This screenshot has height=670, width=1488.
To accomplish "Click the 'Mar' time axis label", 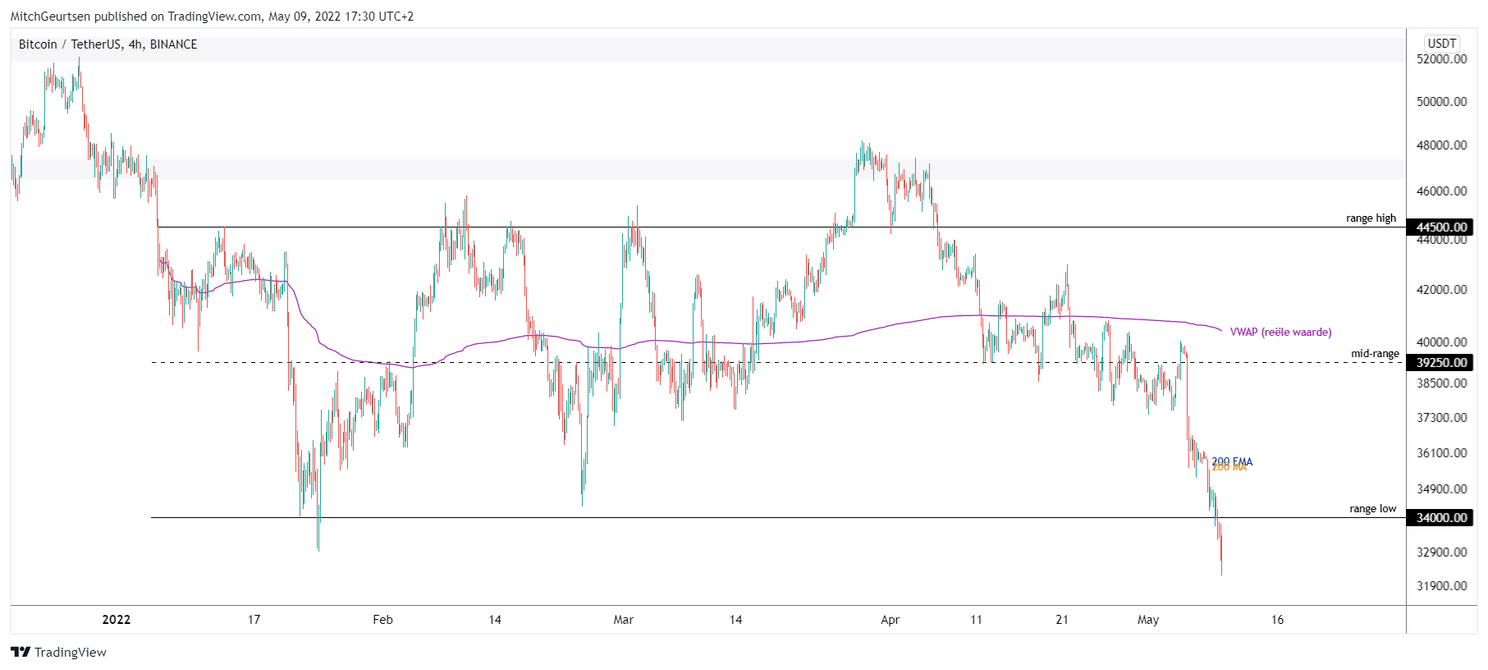I will [624, 620].
